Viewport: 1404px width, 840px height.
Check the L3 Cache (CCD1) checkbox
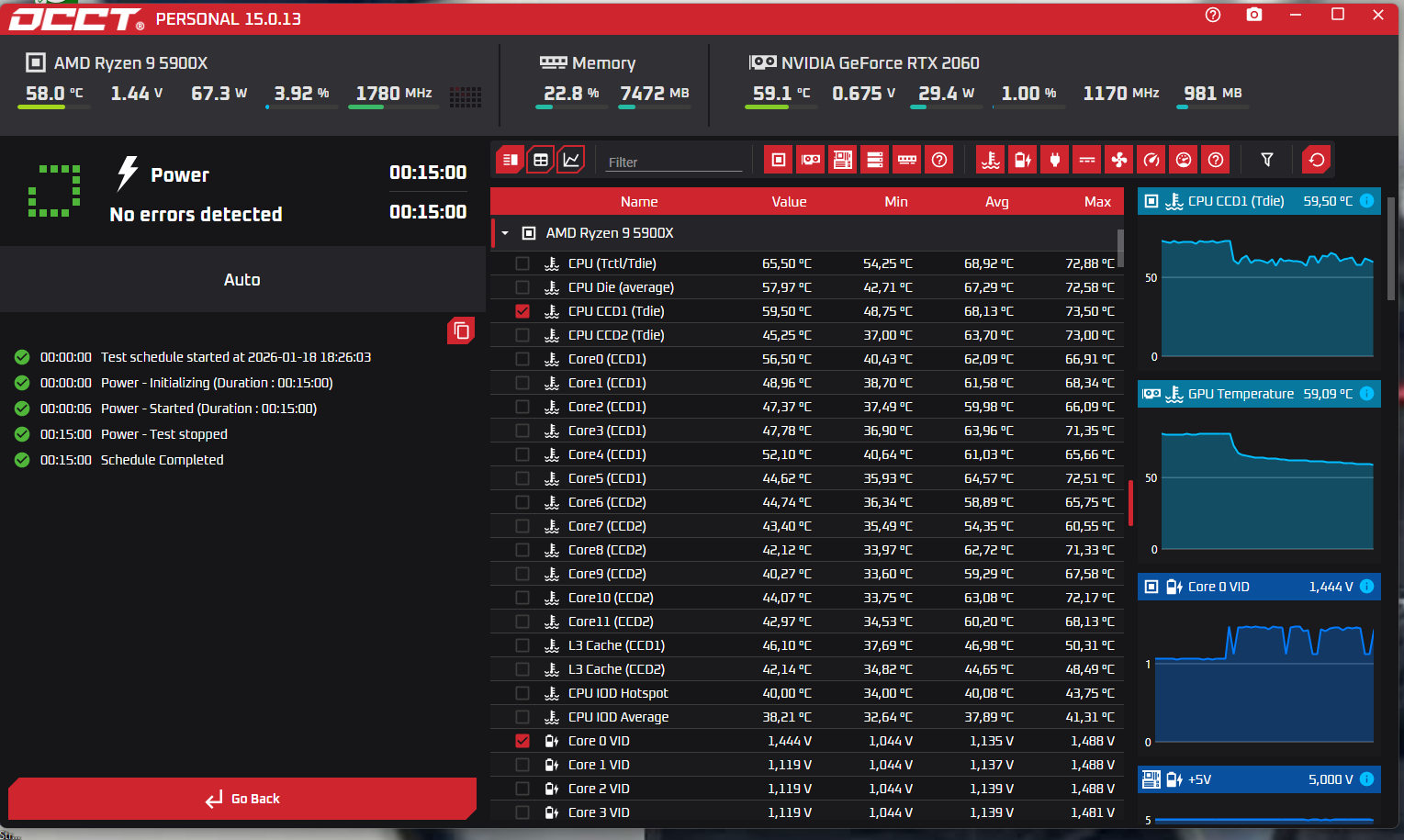(x=522, y=645)
